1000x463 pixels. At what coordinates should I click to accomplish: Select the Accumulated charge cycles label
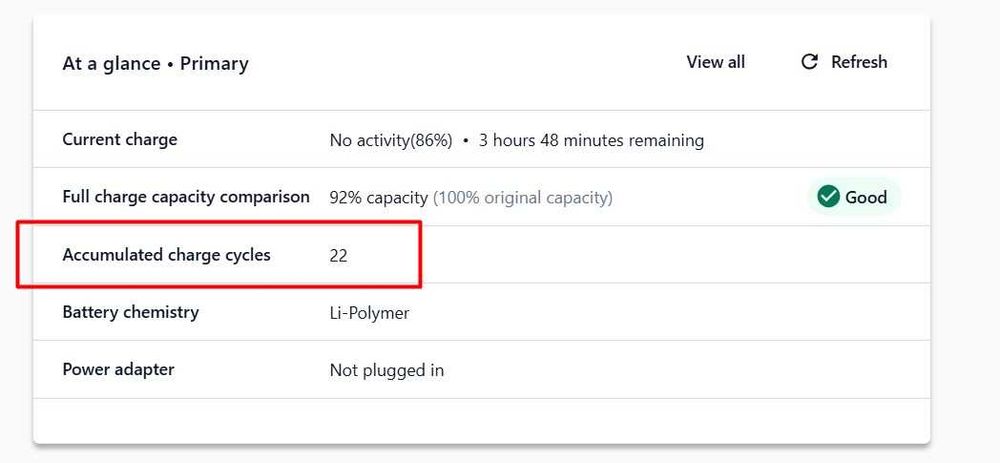pyautogui.click(x=166, y=255)
